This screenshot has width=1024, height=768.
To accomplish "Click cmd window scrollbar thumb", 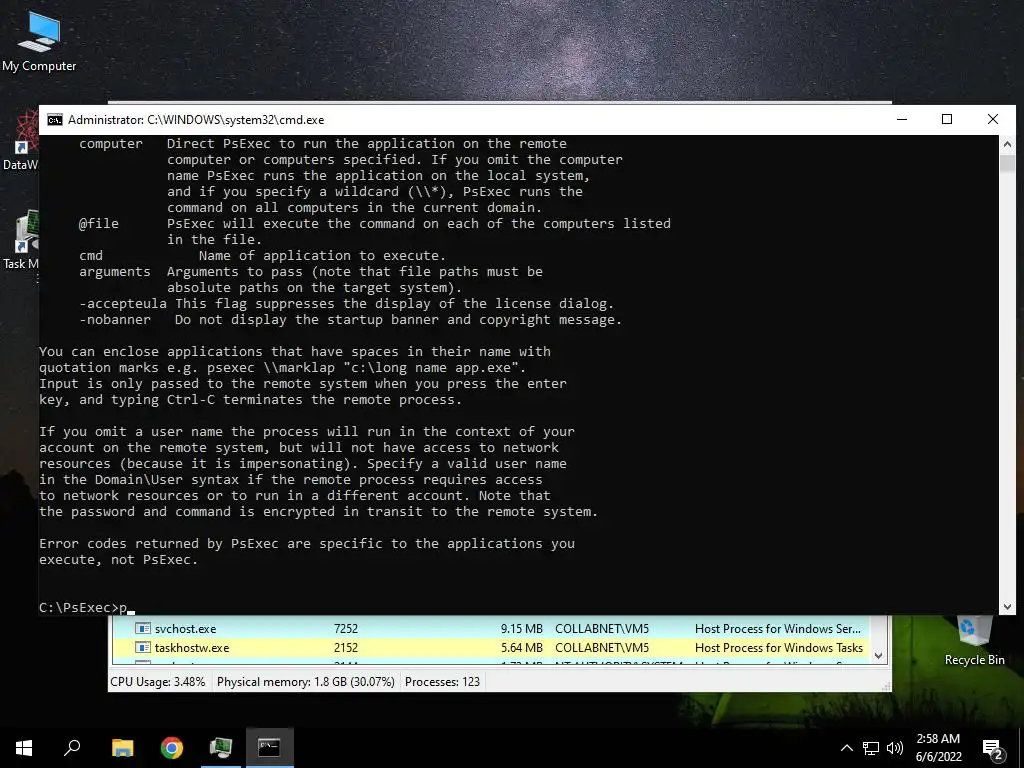I will pos(1007,163).
